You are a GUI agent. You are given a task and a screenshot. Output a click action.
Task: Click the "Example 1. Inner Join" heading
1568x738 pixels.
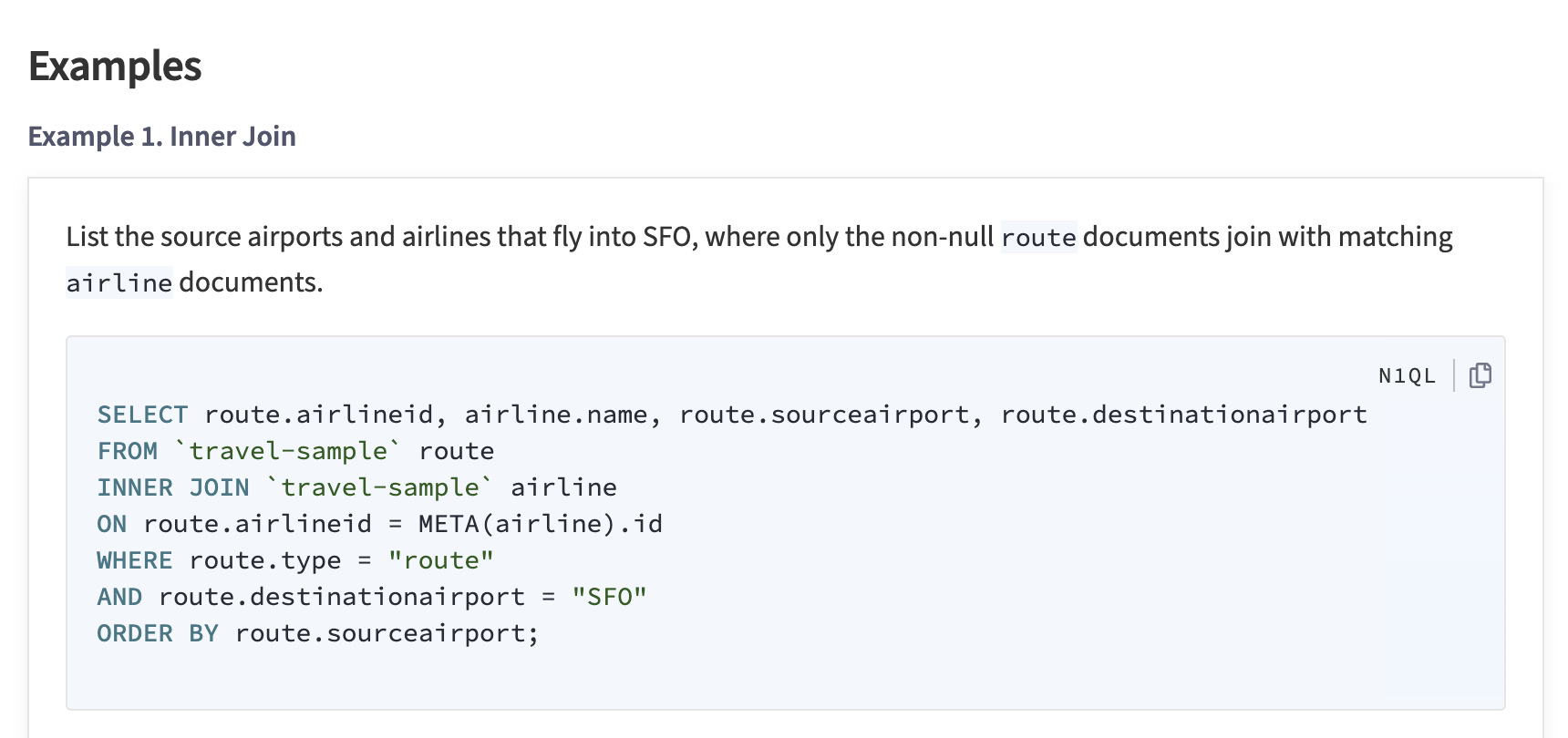point(161,136)
